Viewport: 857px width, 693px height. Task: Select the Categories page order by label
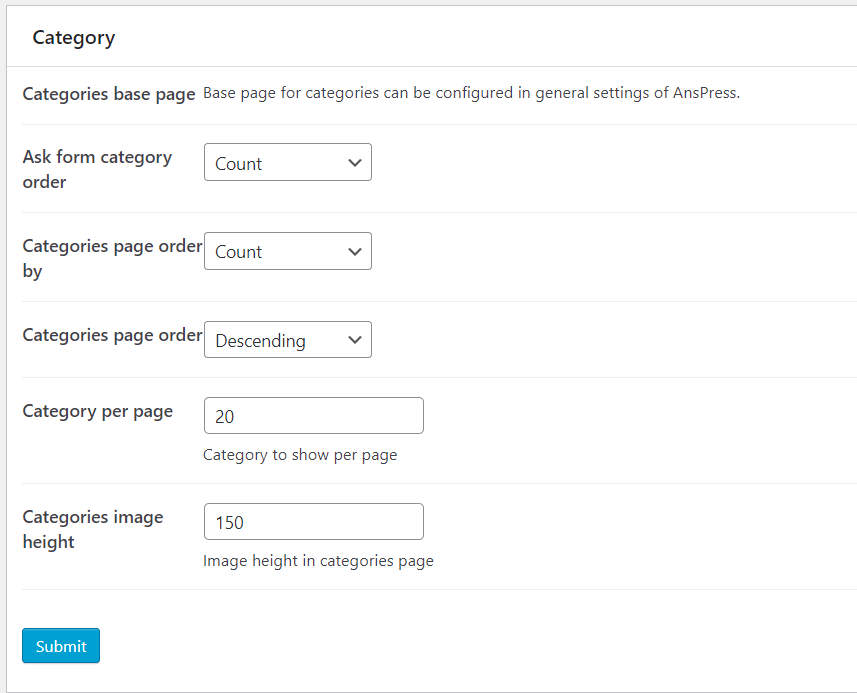(111, 258)
